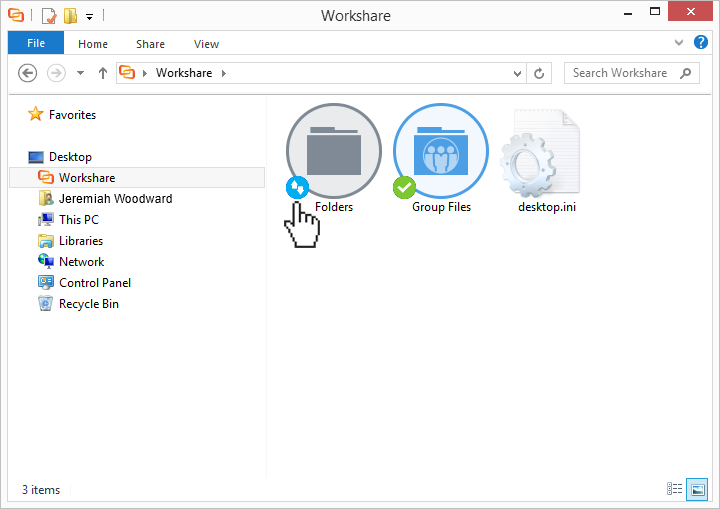The height and width of the screenshot is (509, 720).
Task: Open the Share ribbon tab
Action: coord(151,44)
